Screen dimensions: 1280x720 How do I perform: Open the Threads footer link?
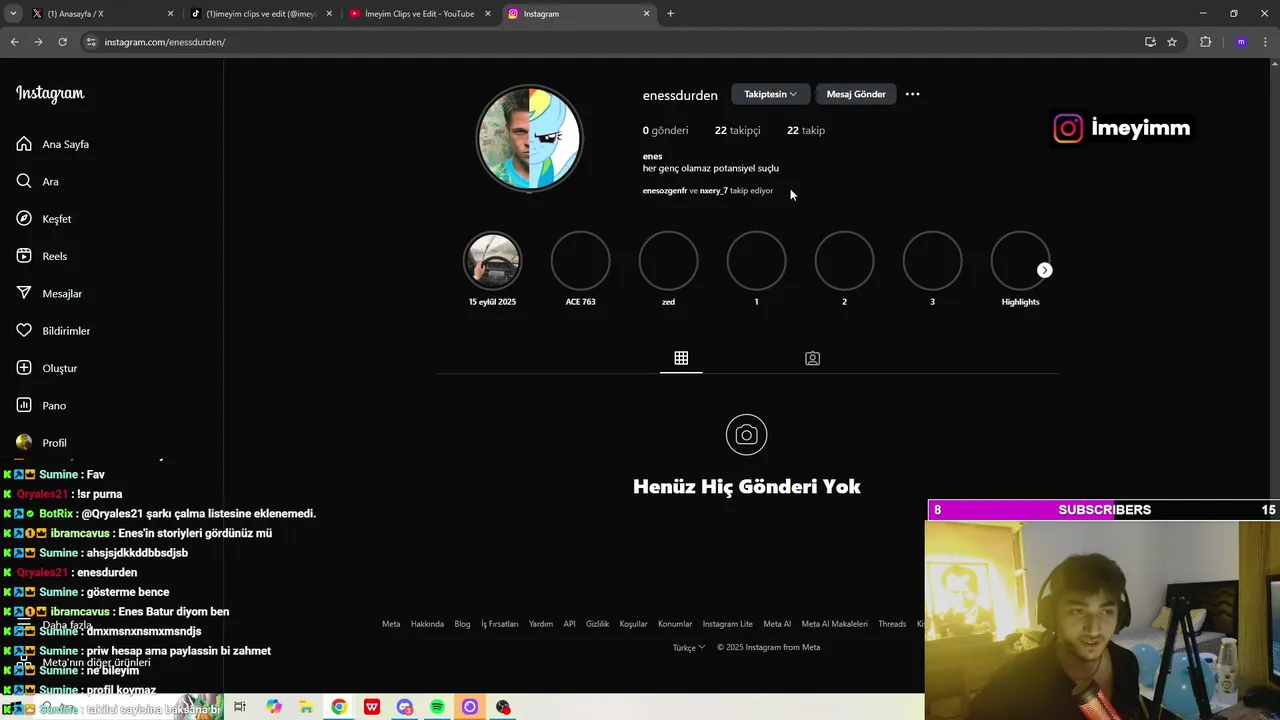(892, 624)
